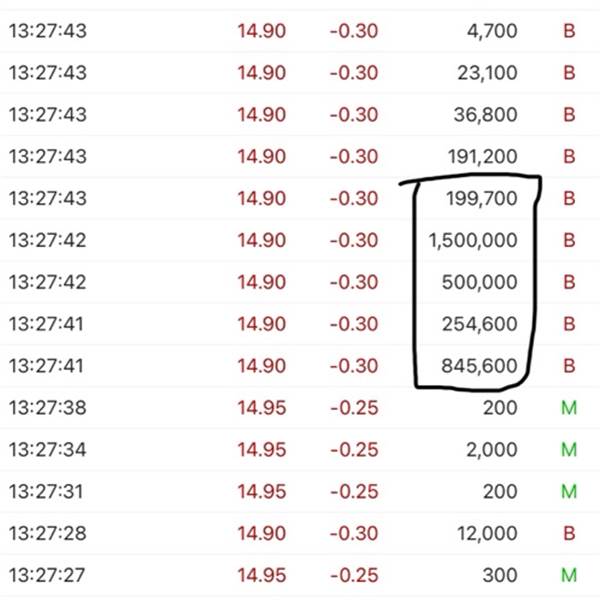Screen dimensions: 600x600
Task: Click the B marker beside 500,000 volume
Action: (569, 282)
